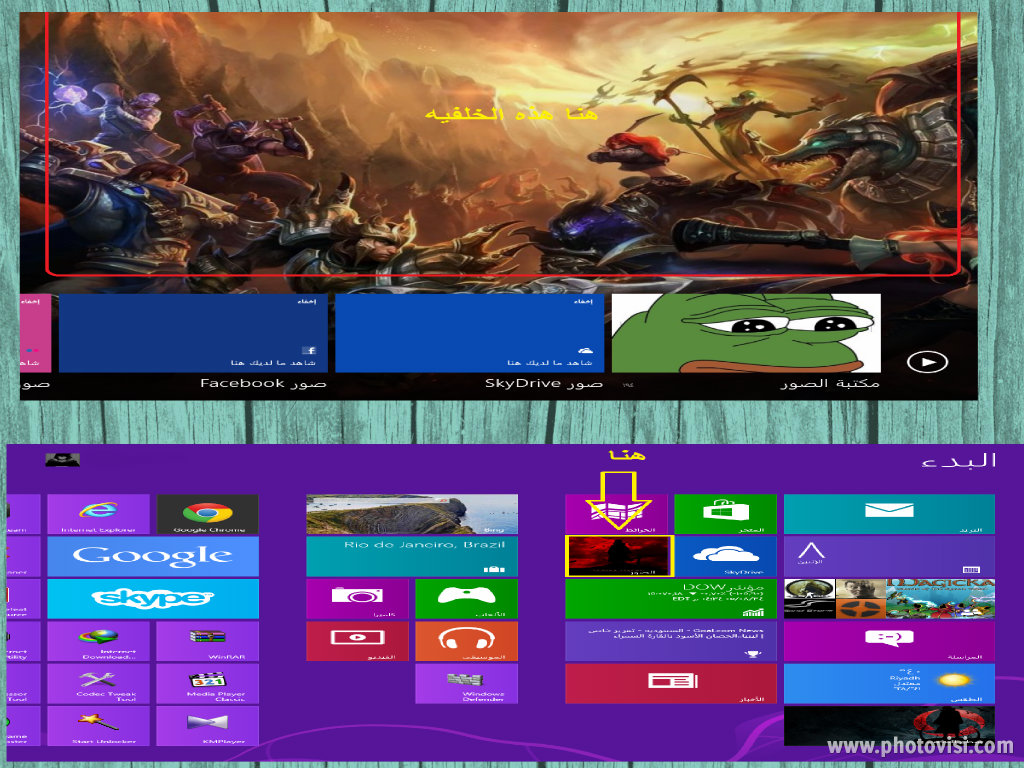Open the Internet Download Manager tile

pyautogui.click(x=99, y=641)
